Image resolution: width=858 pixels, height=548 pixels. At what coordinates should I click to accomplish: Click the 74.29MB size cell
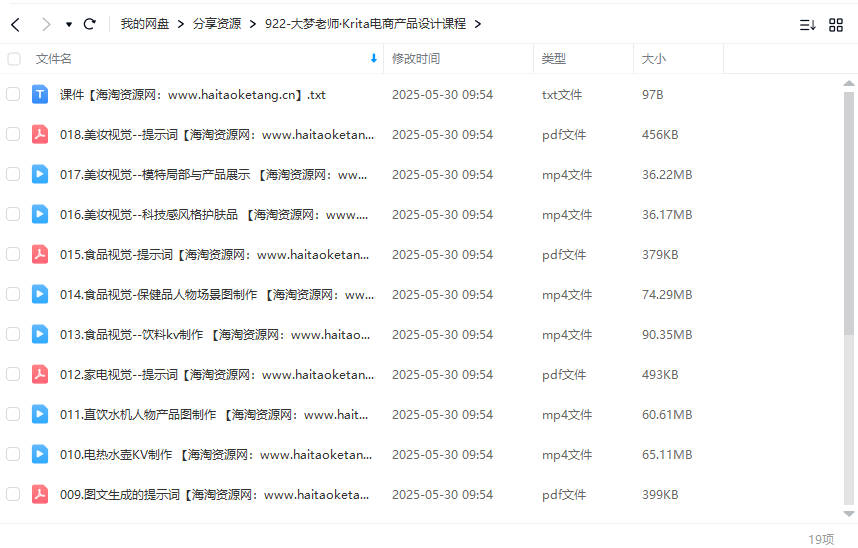tap(667, 295)
